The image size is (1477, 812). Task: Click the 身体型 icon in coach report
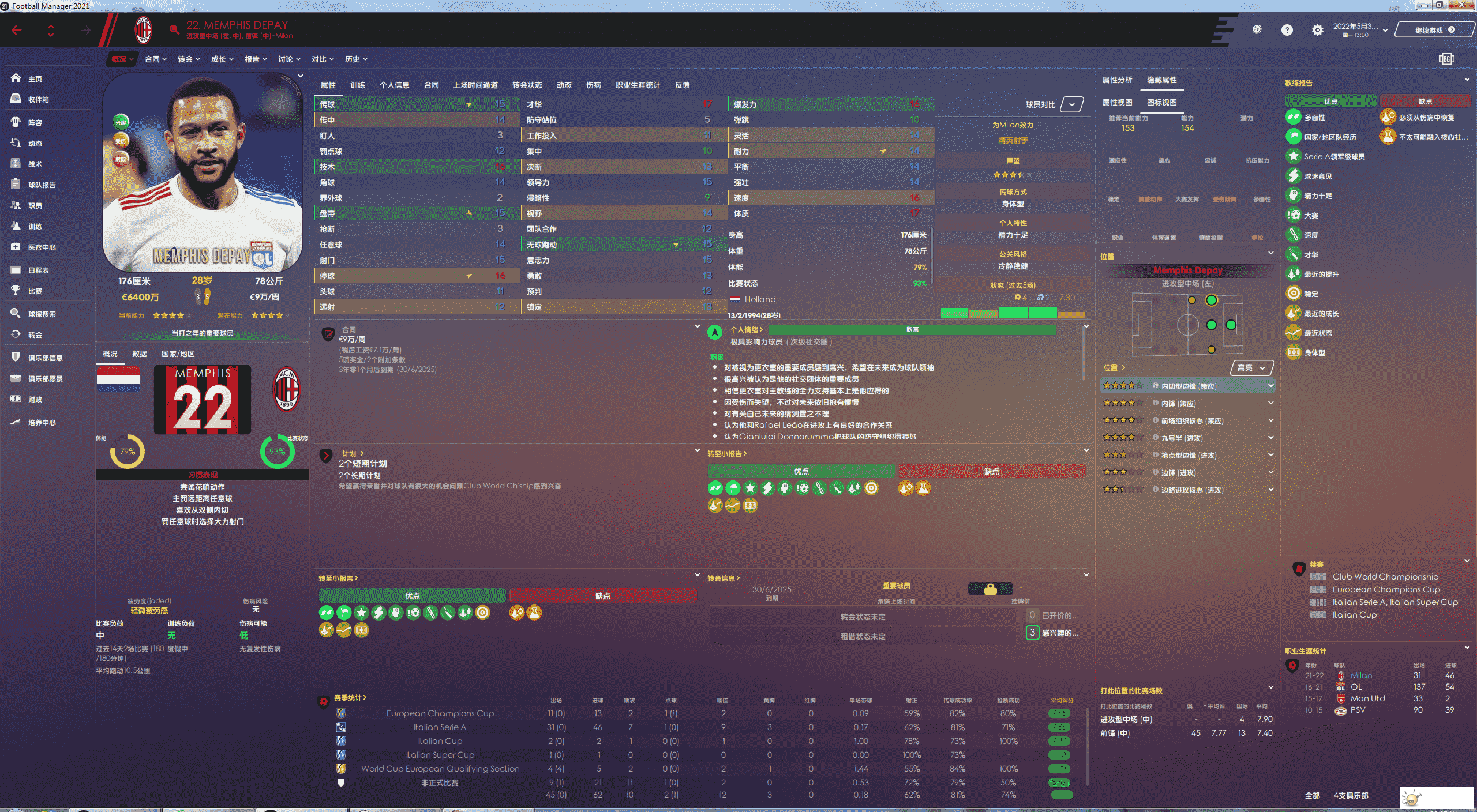tap(1293, 352)
